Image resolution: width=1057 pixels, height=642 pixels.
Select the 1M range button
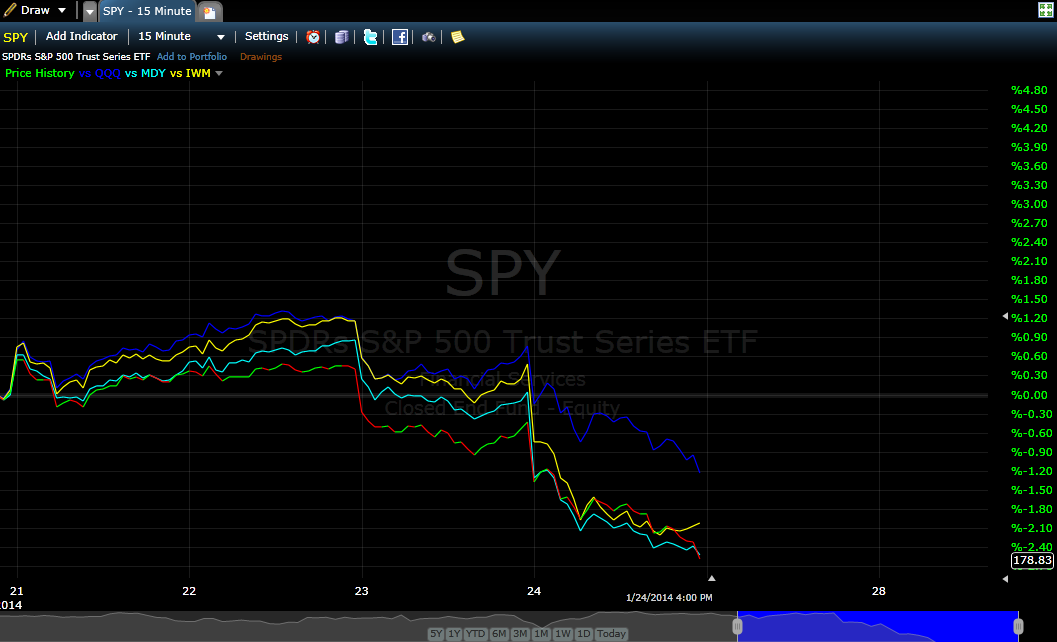pos(541,634)
